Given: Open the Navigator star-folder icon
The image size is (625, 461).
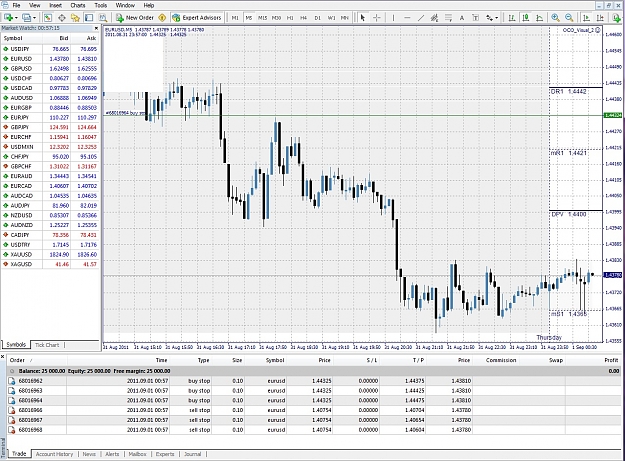Looking at the screenshot, I should (x=75, y=18).
